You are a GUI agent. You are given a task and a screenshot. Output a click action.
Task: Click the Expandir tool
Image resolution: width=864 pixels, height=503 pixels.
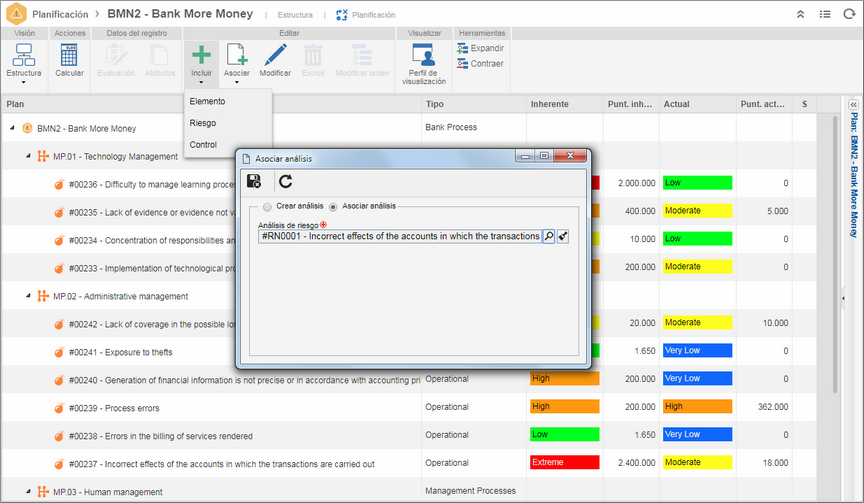[480, 48]
